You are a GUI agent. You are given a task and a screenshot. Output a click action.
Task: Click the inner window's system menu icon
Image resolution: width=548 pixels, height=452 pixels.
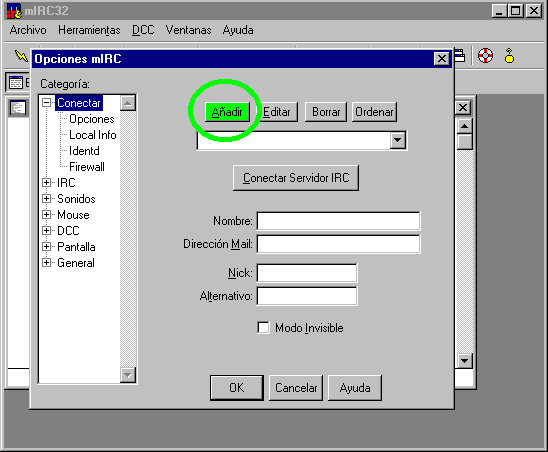tap(18, 108)
